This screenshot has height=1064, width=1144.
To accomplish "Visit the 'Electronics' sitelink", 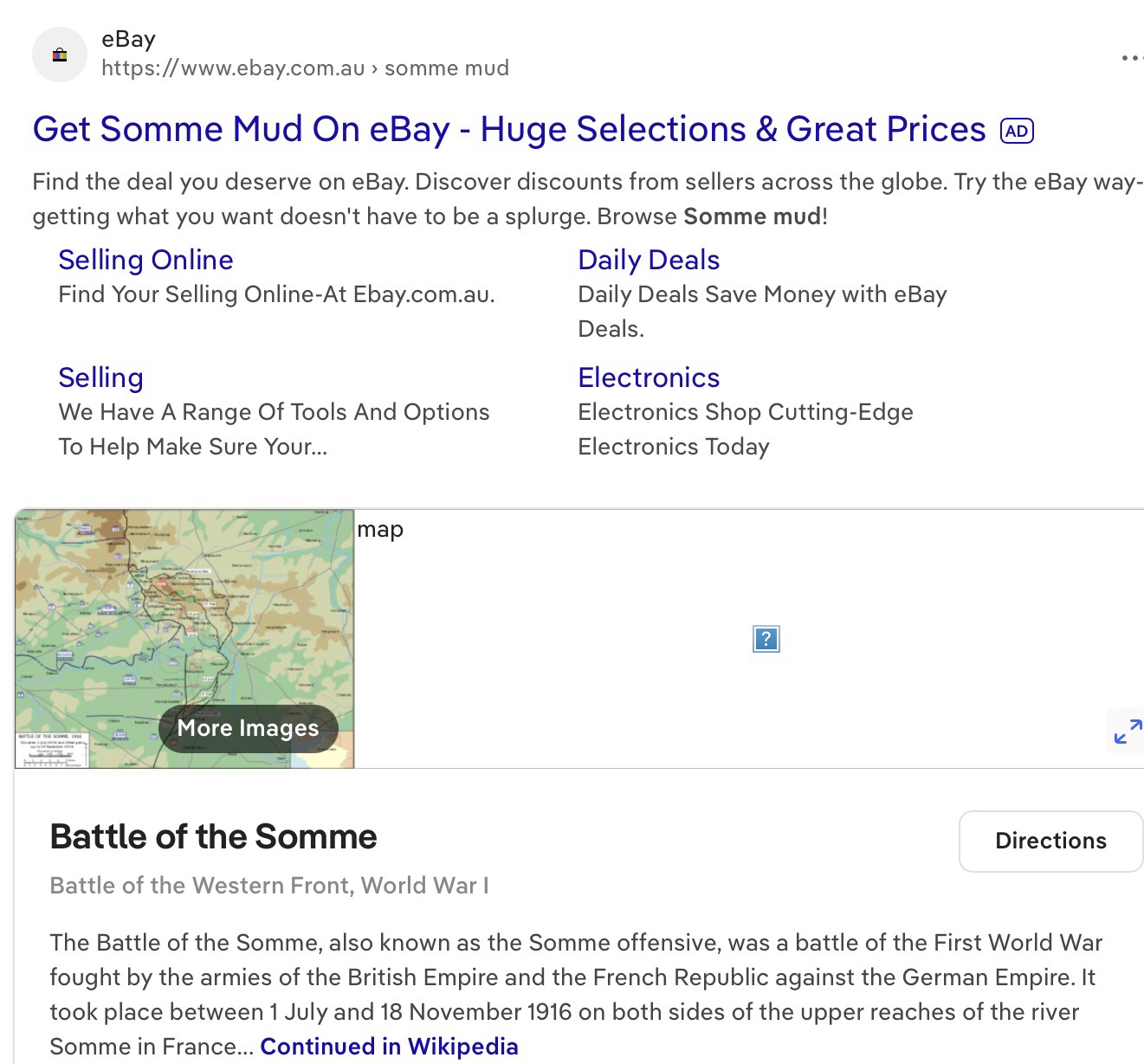I will pyautogui.click(x=649, y=377).
